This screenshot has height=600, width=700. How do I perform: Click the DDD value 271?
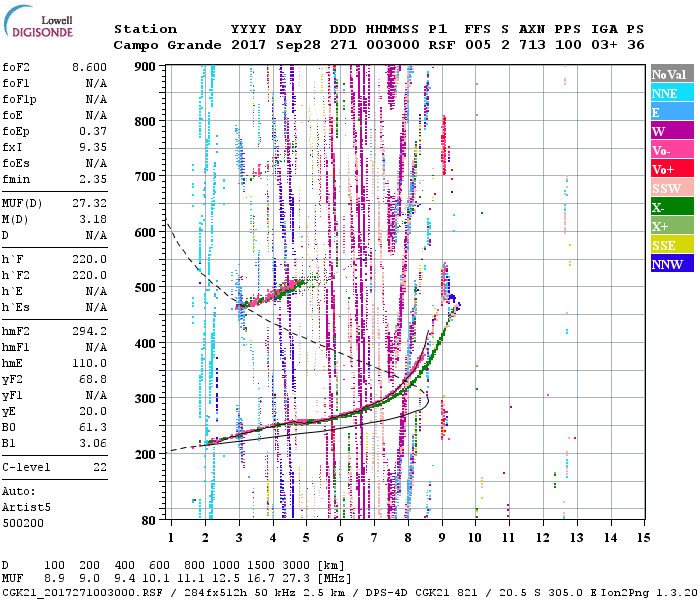[343, 45]
